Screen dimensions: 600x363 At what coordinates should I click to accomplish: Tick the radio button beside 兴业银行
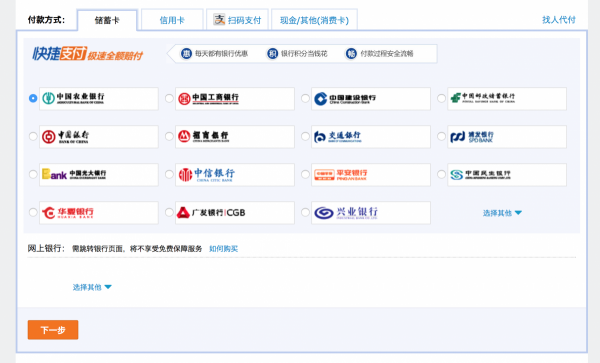point(305,212)
